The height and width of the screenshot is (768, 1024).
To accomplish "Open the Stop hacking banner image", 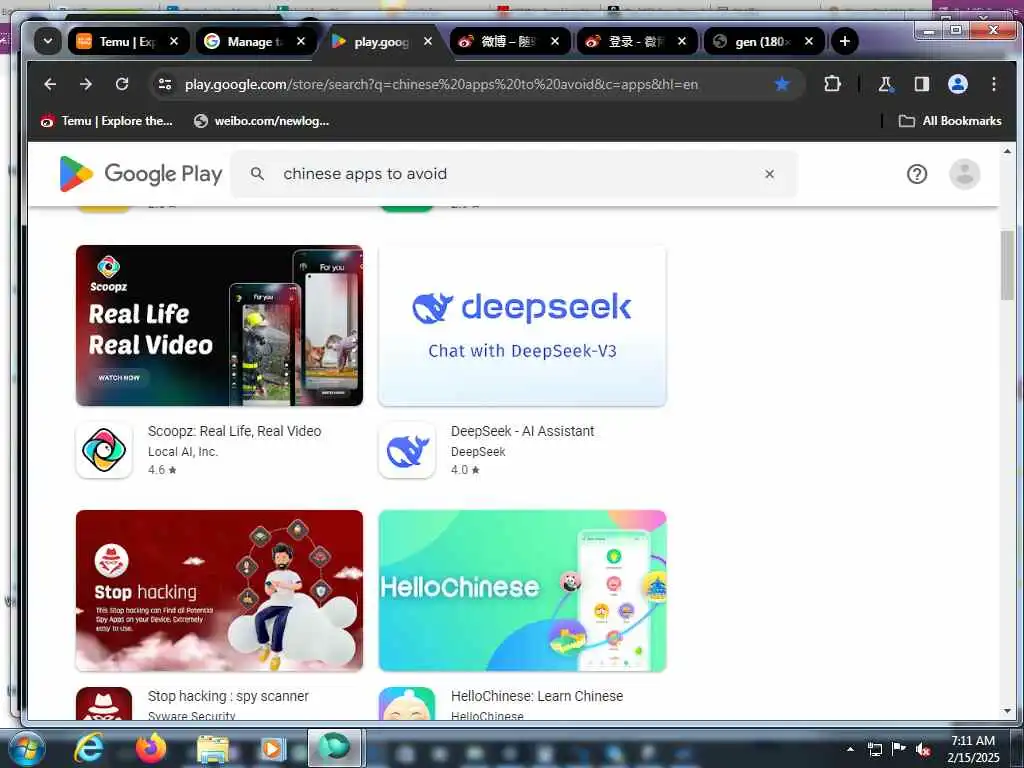I will click(219, 590).
